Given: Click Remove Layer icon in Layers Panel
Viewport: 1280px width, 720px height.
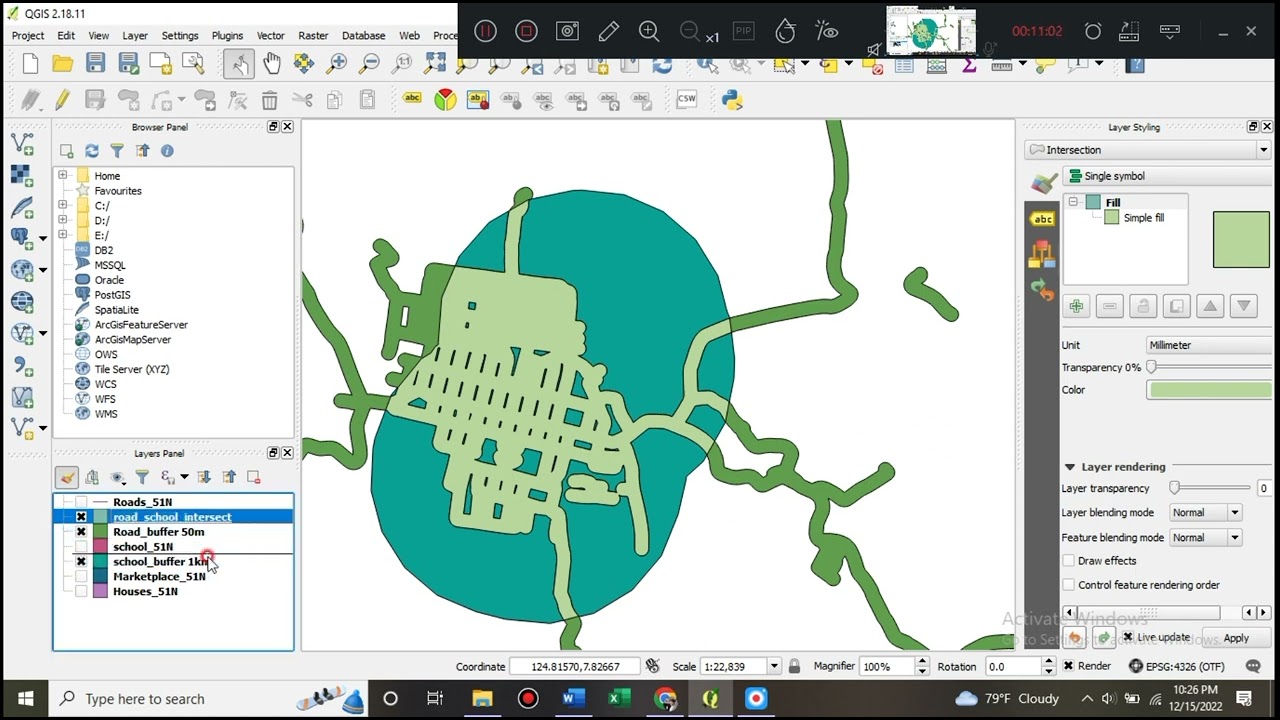Looking at the screenshot, I should click(x=253, y=477).
